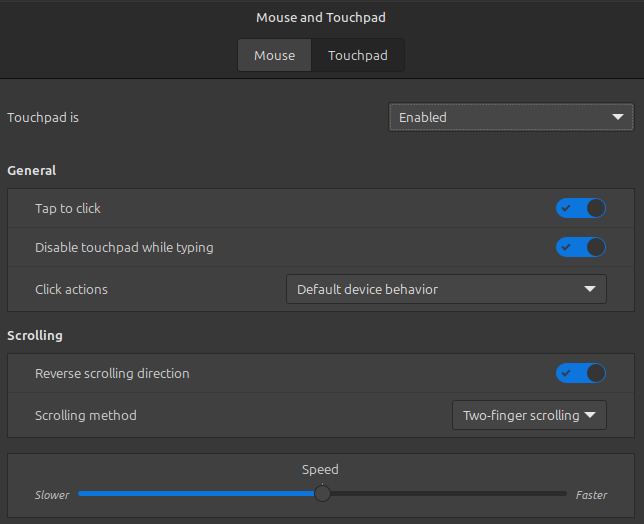Click the arrow beside Two-finger scrolling

click(x=590, y=415)
